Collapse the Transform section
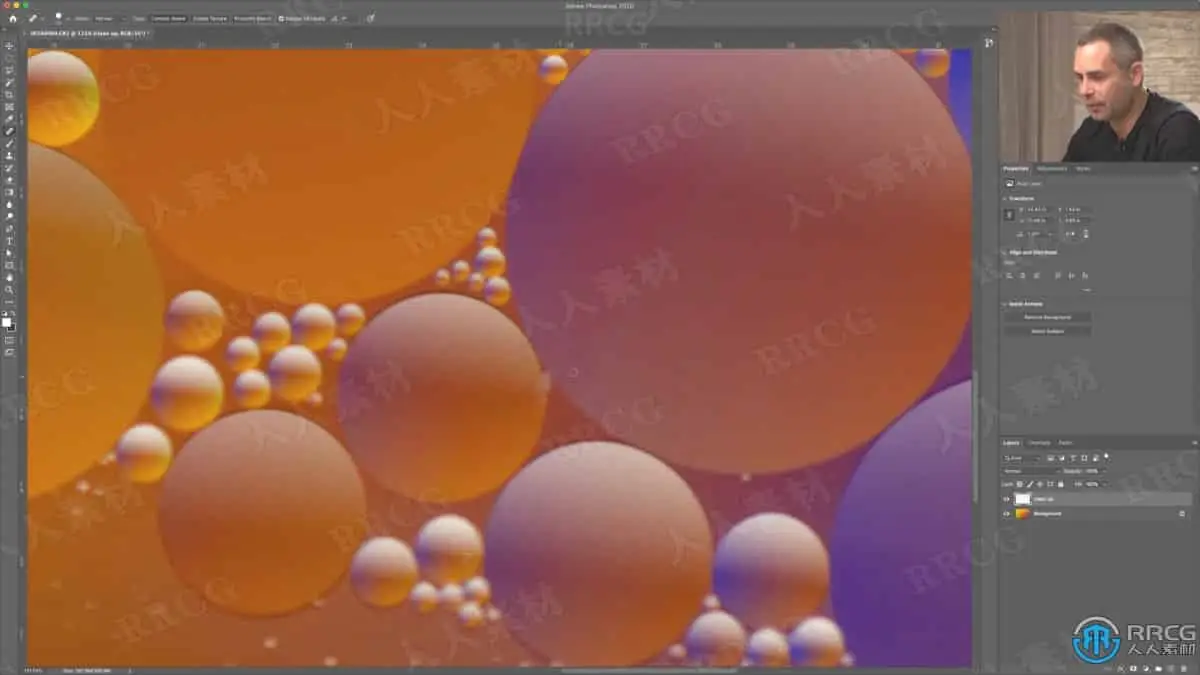This screenshot has width=1200, height=675. click(1005, 199)
